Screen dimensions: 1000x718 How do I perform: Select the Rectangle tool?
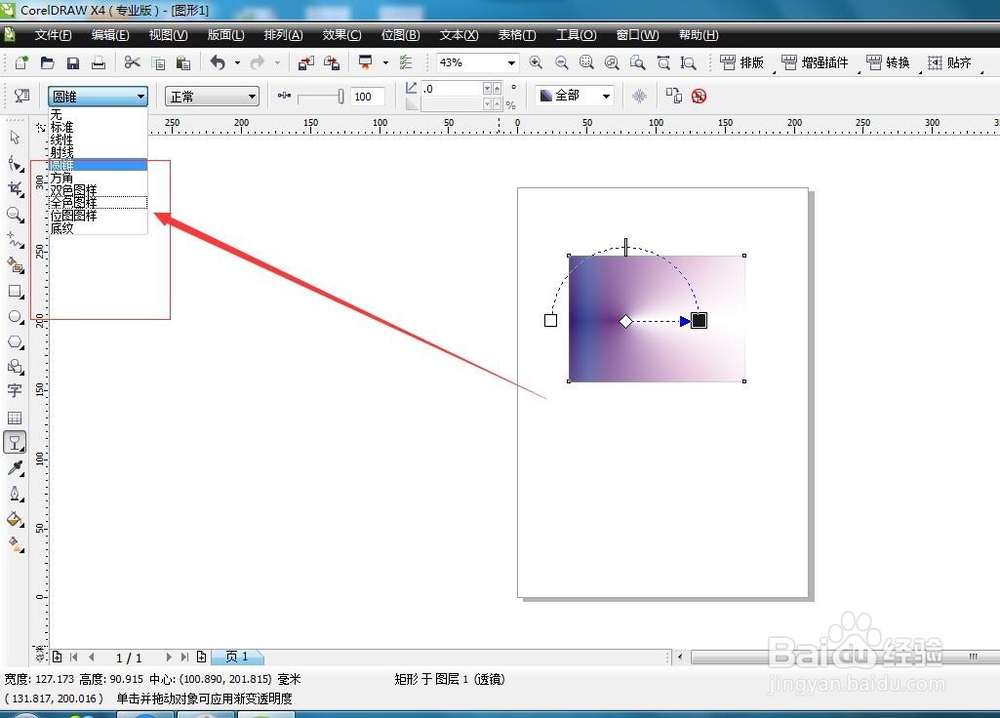(x=15, y=291)
